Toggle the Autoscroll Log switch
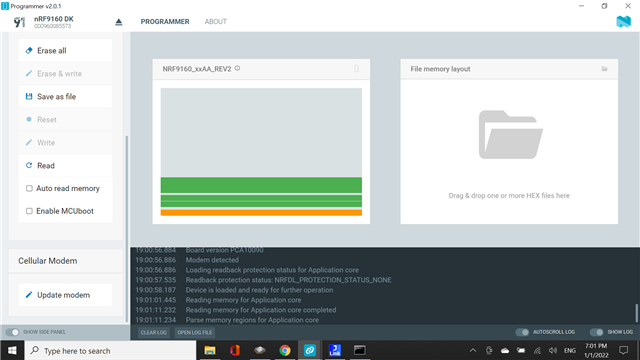 point(522,332)
